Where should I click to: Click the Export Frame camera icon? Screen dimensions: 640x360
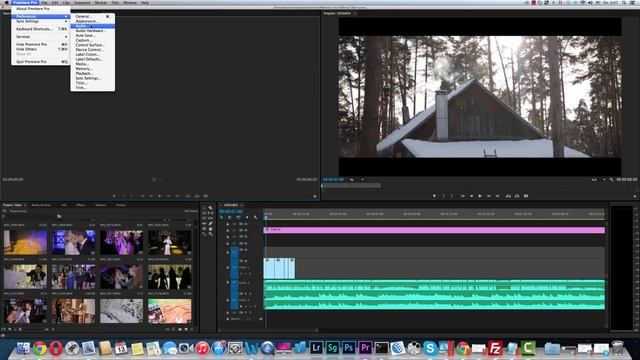coord(526,196)
